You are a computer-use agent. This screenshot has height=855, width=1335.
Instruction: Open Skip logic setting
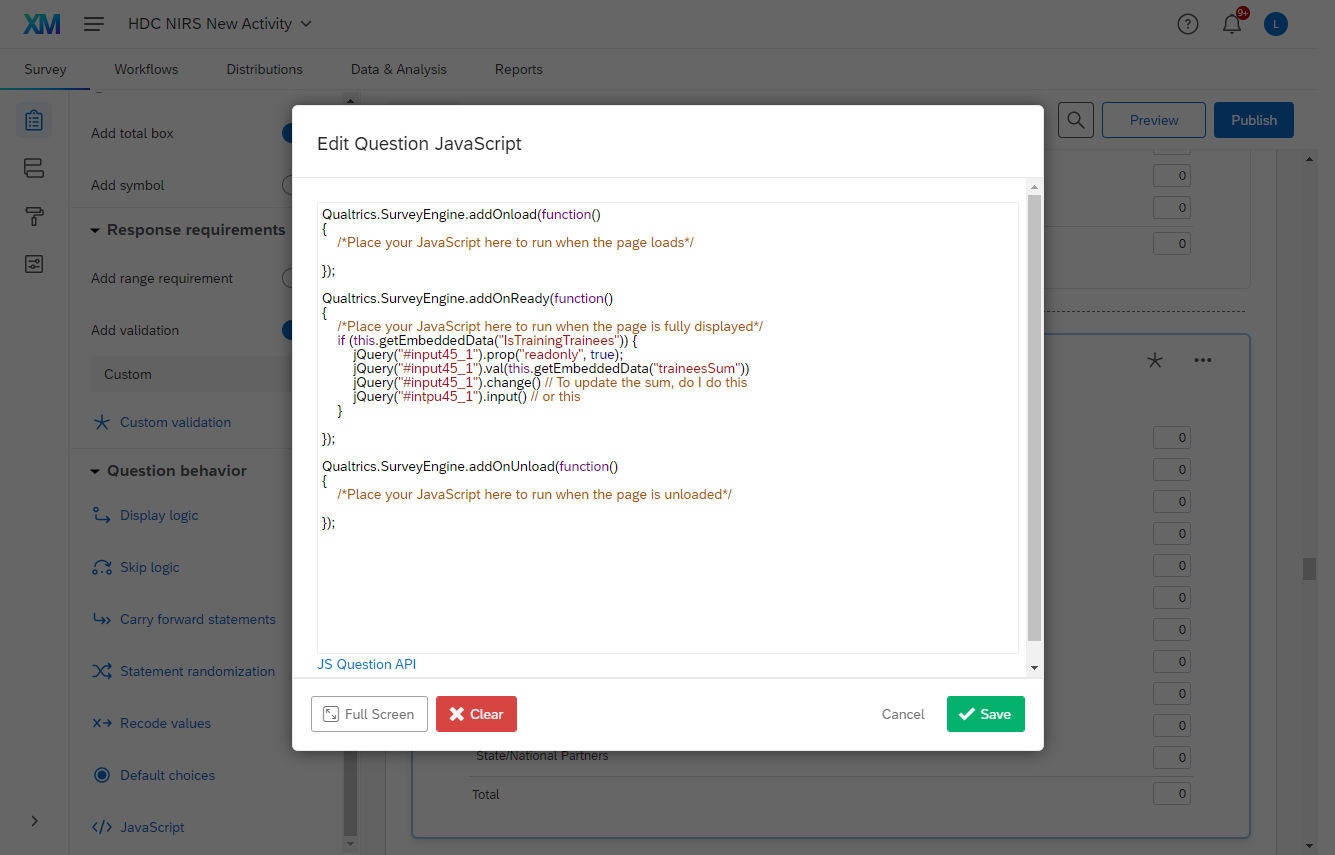click(150, 567)
